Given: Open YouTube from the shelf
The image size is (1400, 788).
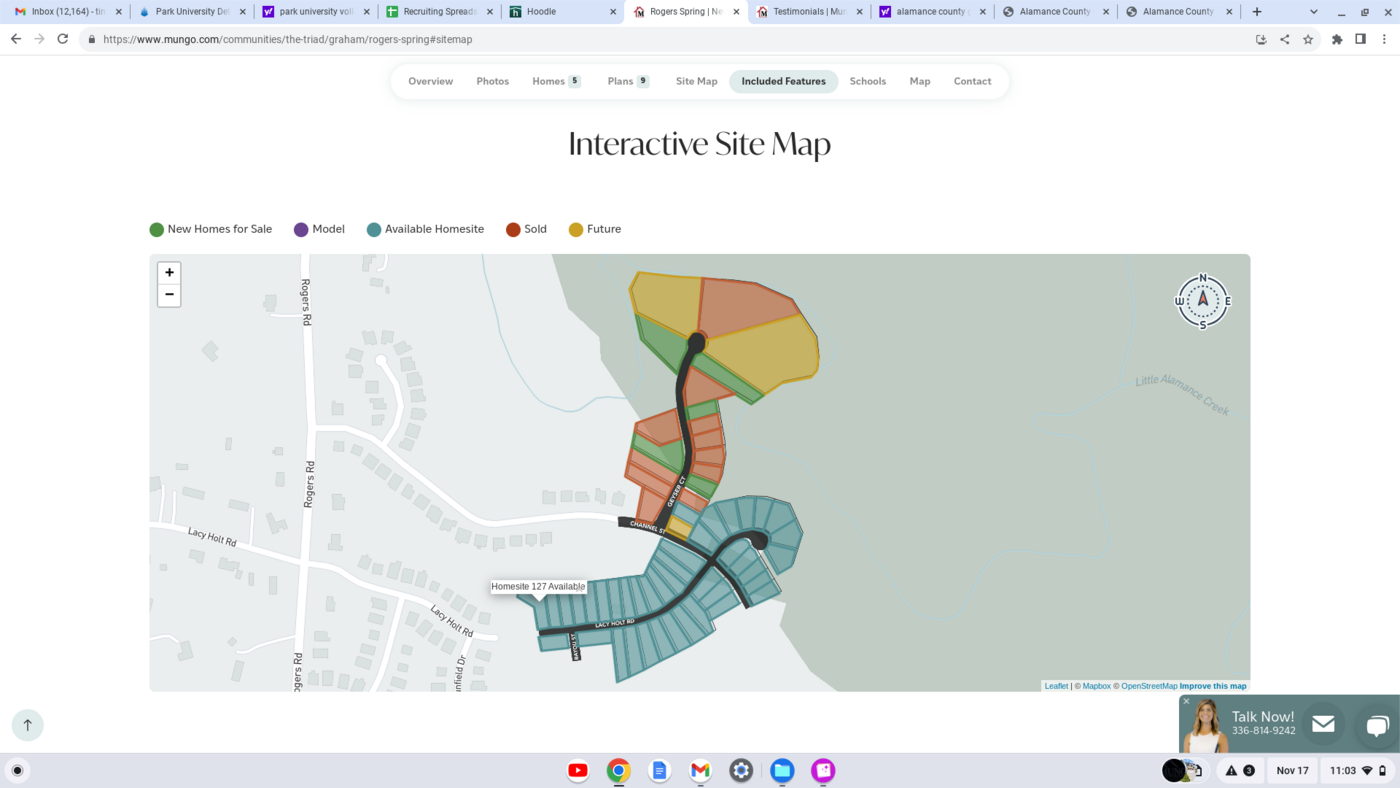Looking at the screenshot, I should pos(578,770).
